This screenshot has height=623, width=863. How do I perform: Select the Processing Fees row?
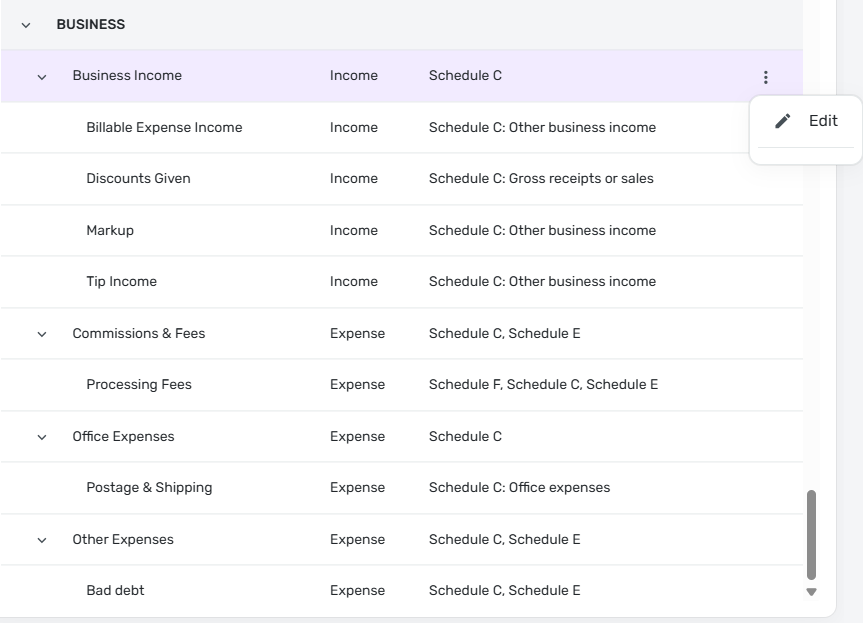tap(139, 385)
